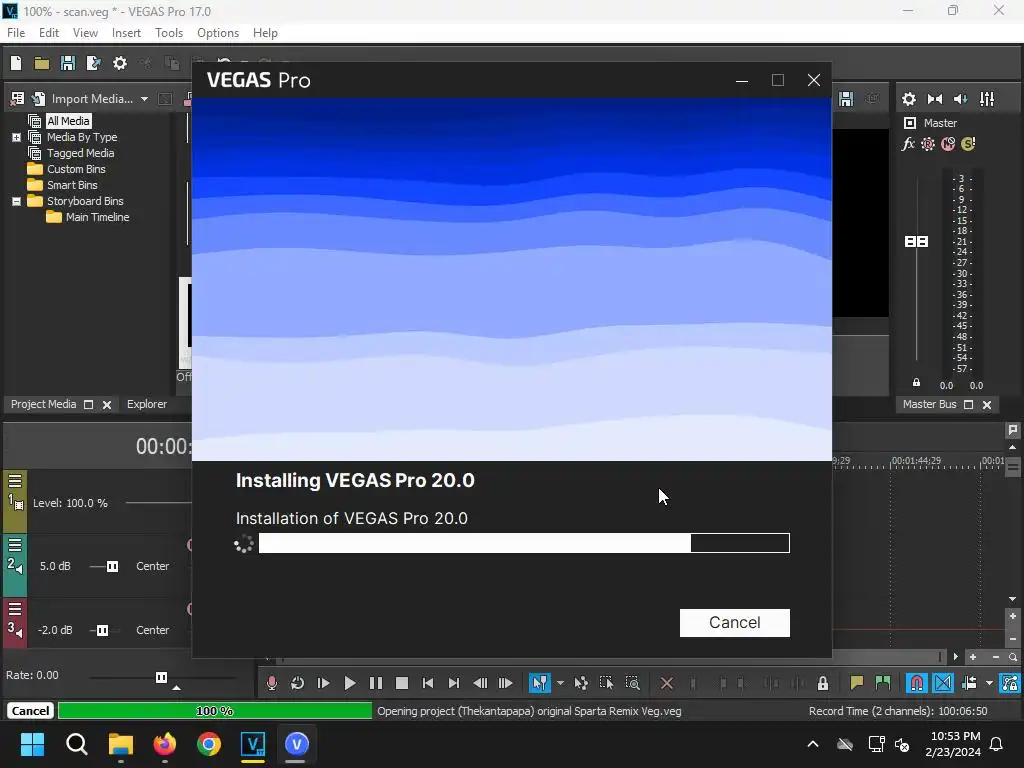Open Auto Ripple mode dropdown arrow
Image resolution: width=1024 pixels, height=768 pixels.
pos(989,683)
